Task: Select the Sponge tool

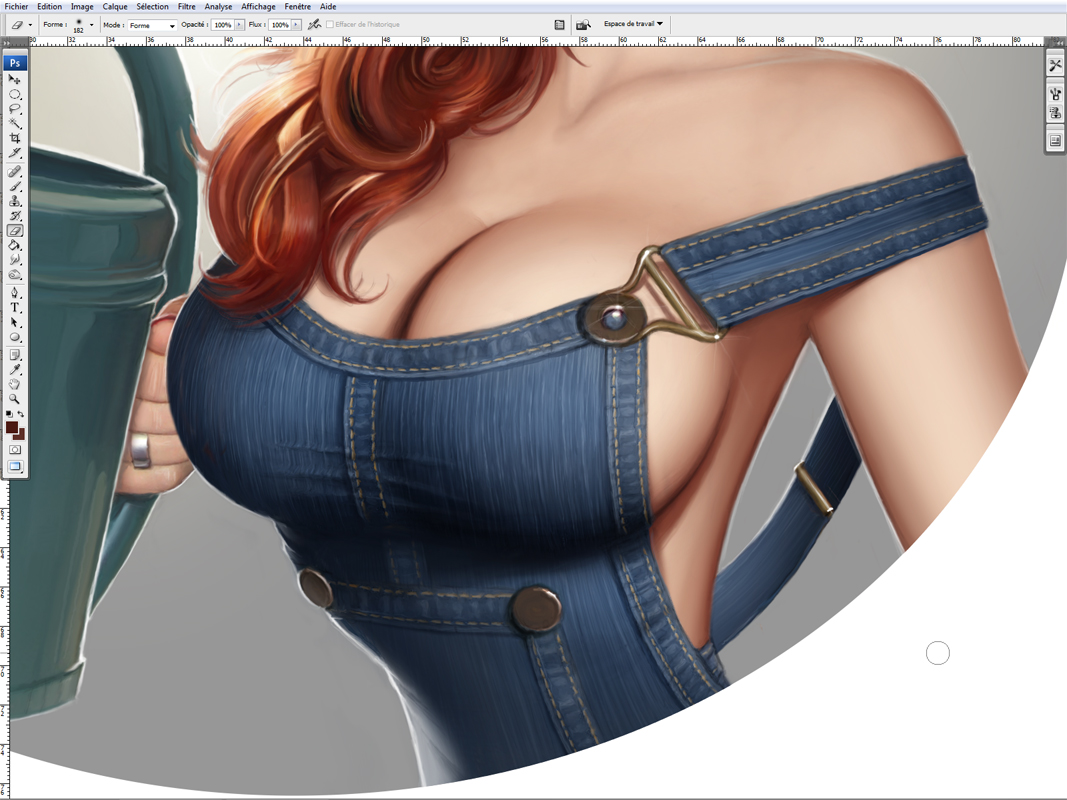Action: [x=14, y=275]
